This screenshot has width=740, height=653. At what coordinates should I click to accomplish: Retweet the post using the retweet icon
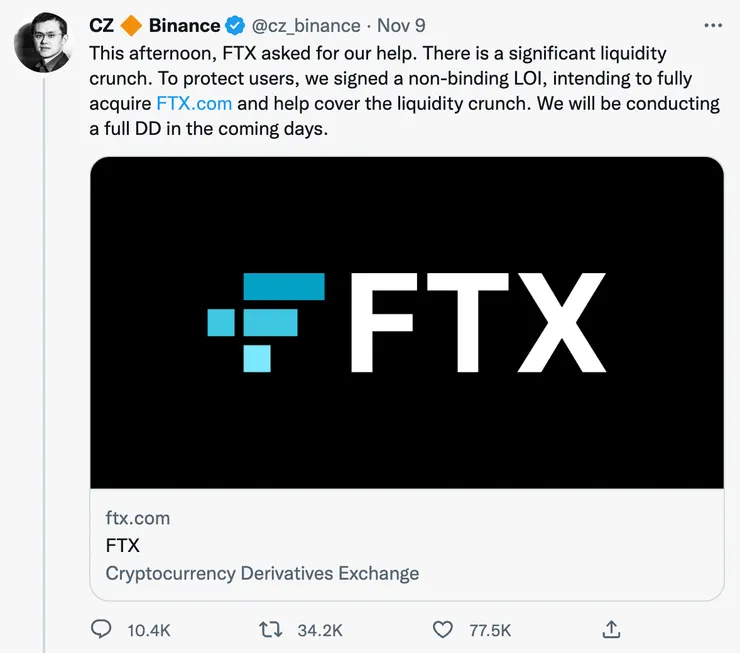coord(271,629)
